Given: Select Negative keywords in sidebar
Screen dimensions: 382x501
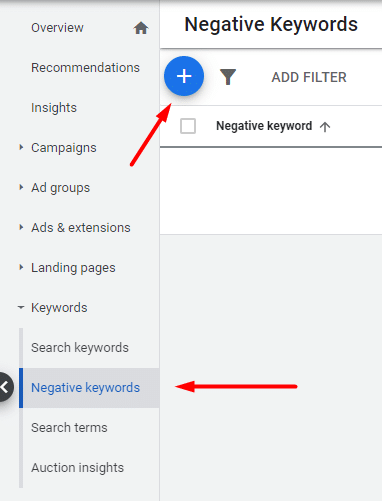Looking at the screenshot, I should [x=85, y=388].
